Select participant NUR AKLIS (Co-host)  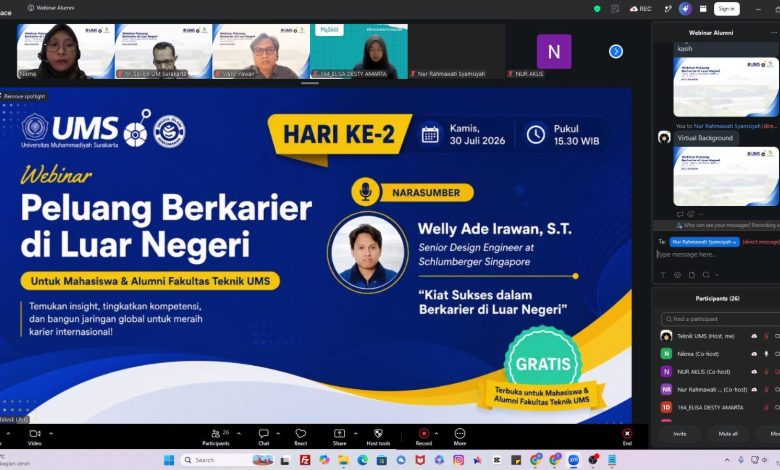click(x=719, y=372)
